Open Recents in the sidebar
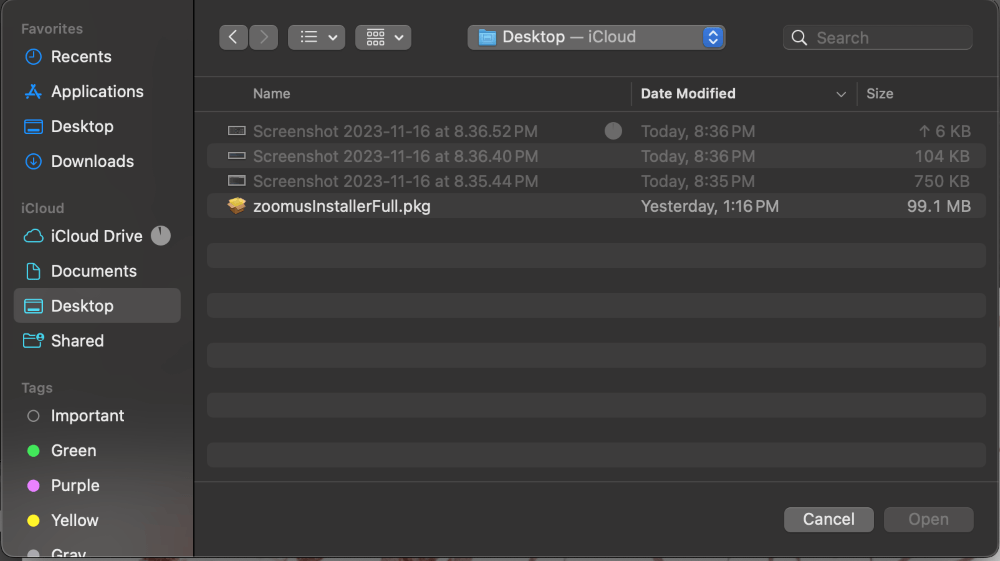This screenshot has width=1000, height=561. click(x=81, y=57)
